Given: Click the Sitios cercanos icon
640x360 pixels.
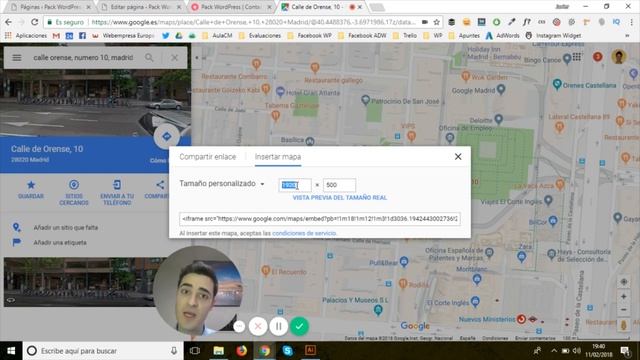Looking at the screenshot, I should (74, 185).
